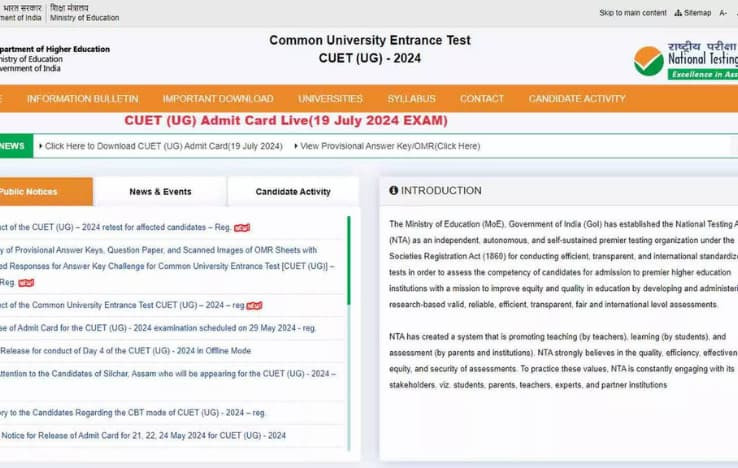The height and width of the screenshot is (468, 738).
Task: Open the Contact menu item
Action: [x=481, y=99]
